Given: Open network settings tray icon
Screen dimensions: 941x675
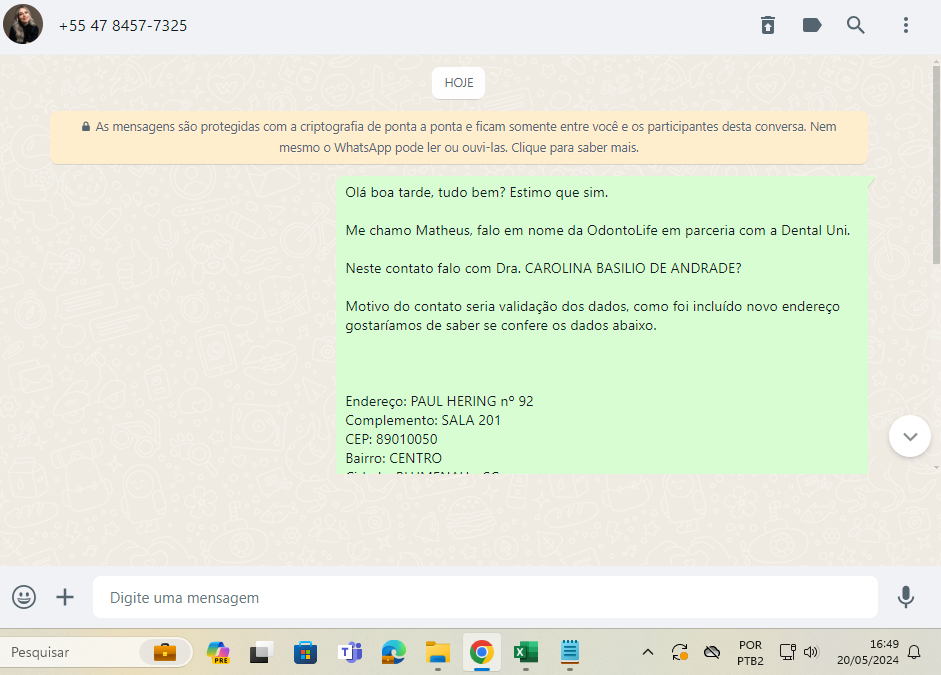Looking at the screenshot, I should coord(787,652).
